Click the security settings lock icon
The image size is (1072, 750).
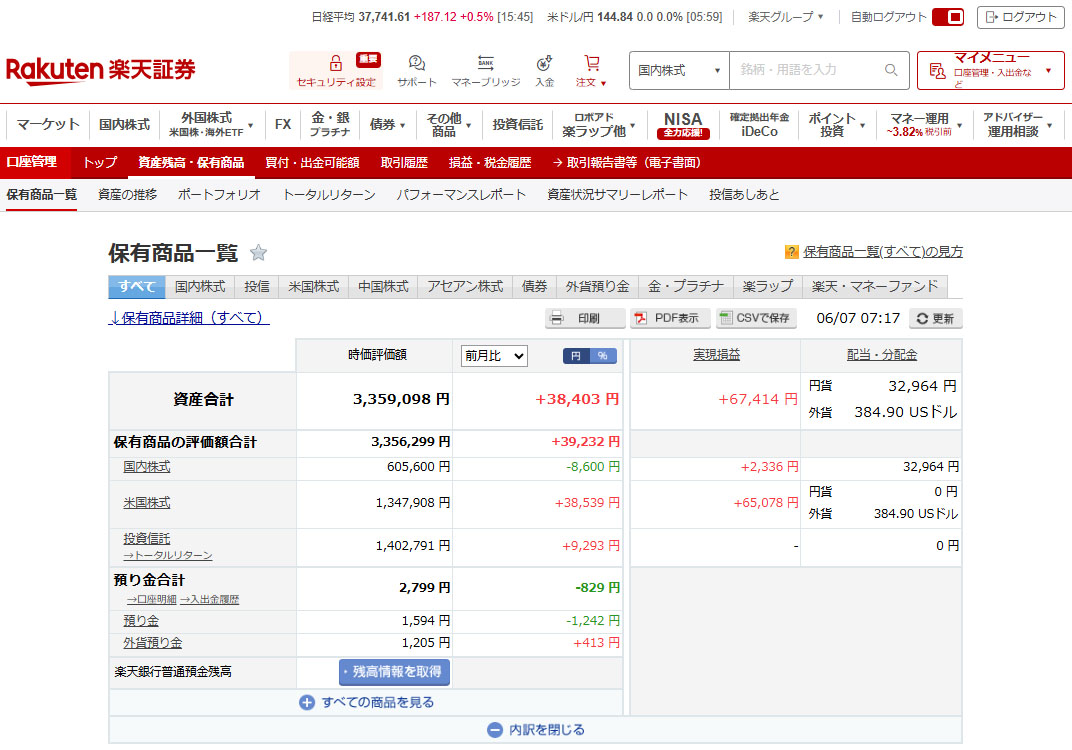(x=336, y=63)
